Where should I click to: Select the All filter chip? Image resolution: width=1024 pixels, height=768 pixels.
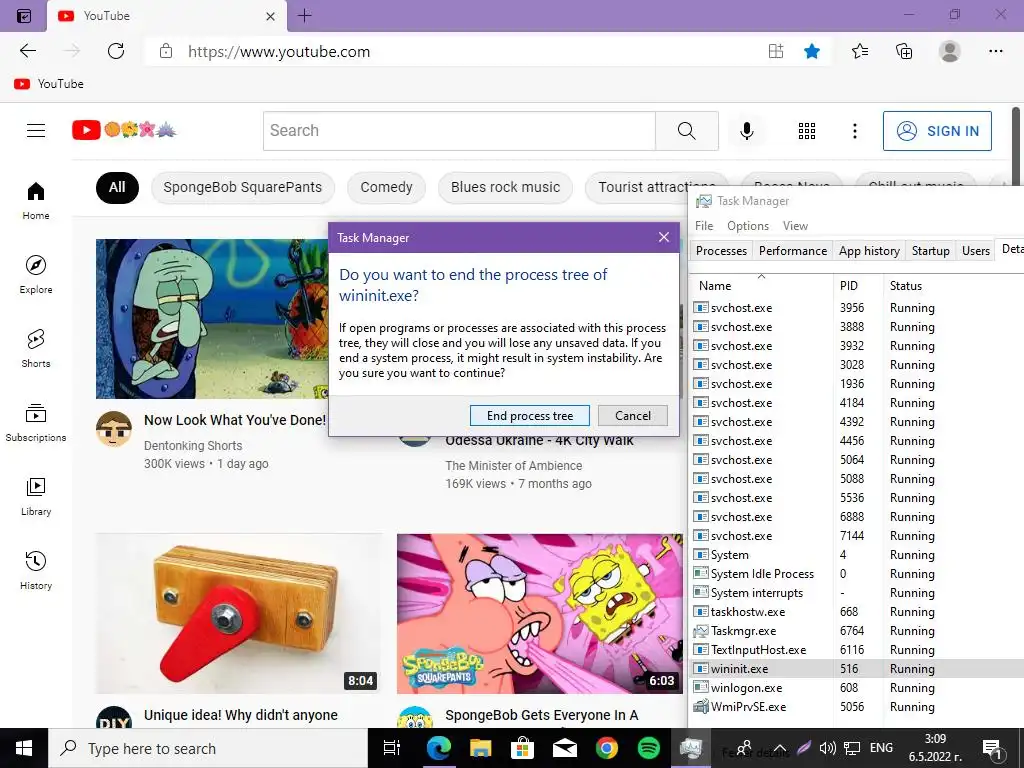(117, 187)
